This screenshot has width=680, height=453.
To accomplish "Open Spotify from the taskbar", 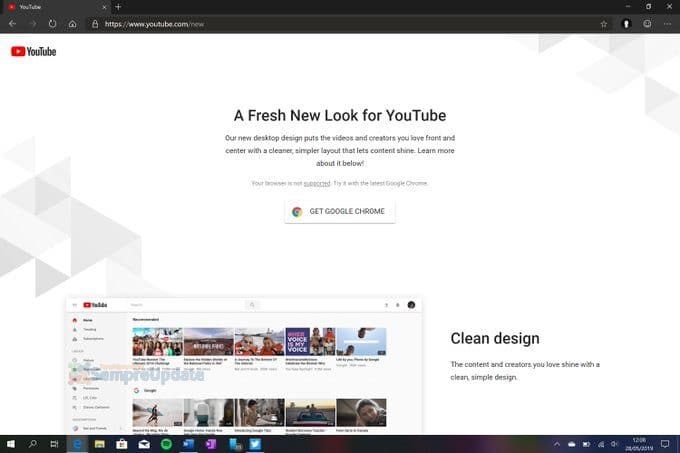I will click(x=166, y=444).
